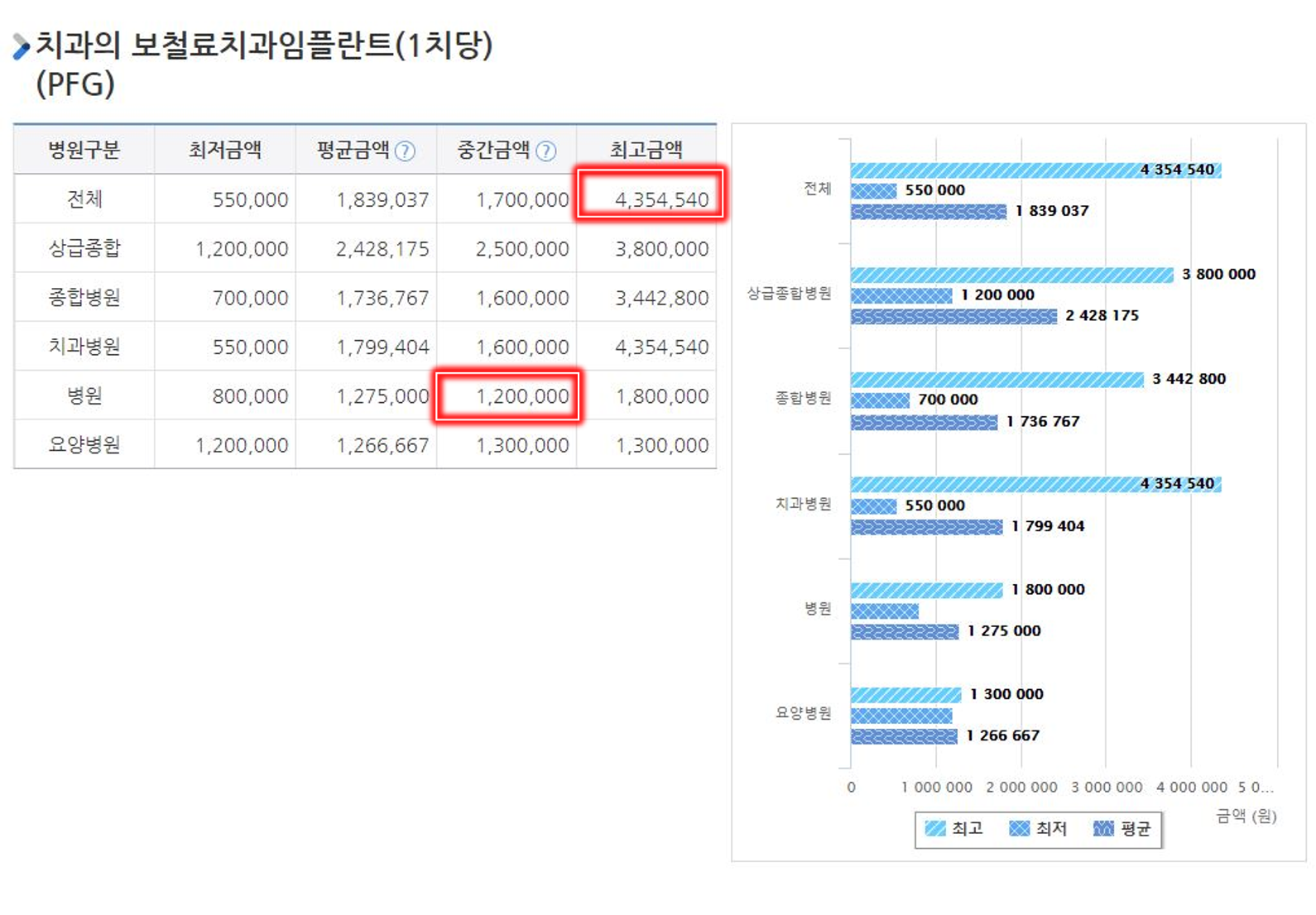Toggle the 최고 legend item in chart
The height and width of the screenshot is (915, 1316).
tap(953, 828)
